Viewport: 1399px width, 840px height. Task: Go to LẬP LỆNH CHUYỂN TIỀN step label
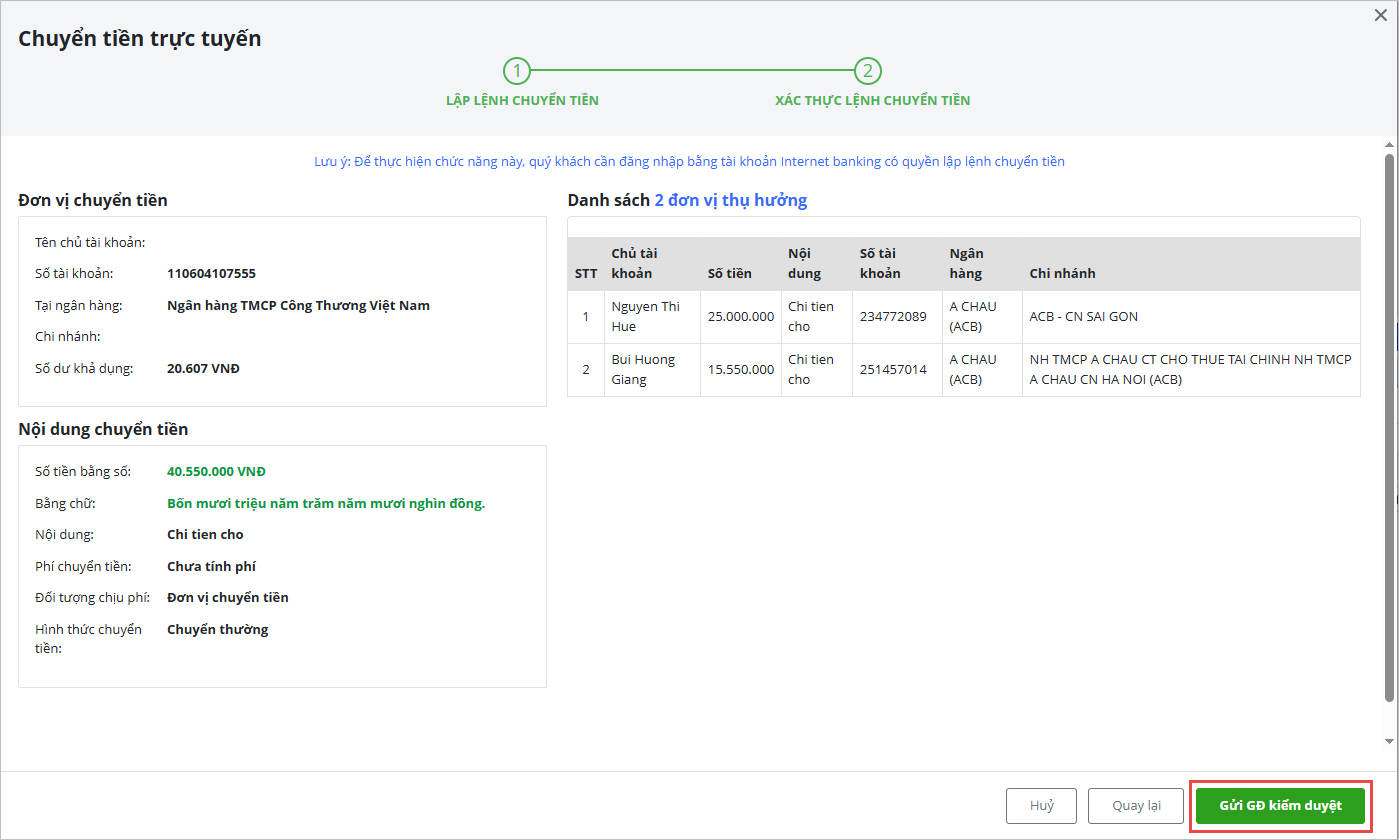pos(522,101)
